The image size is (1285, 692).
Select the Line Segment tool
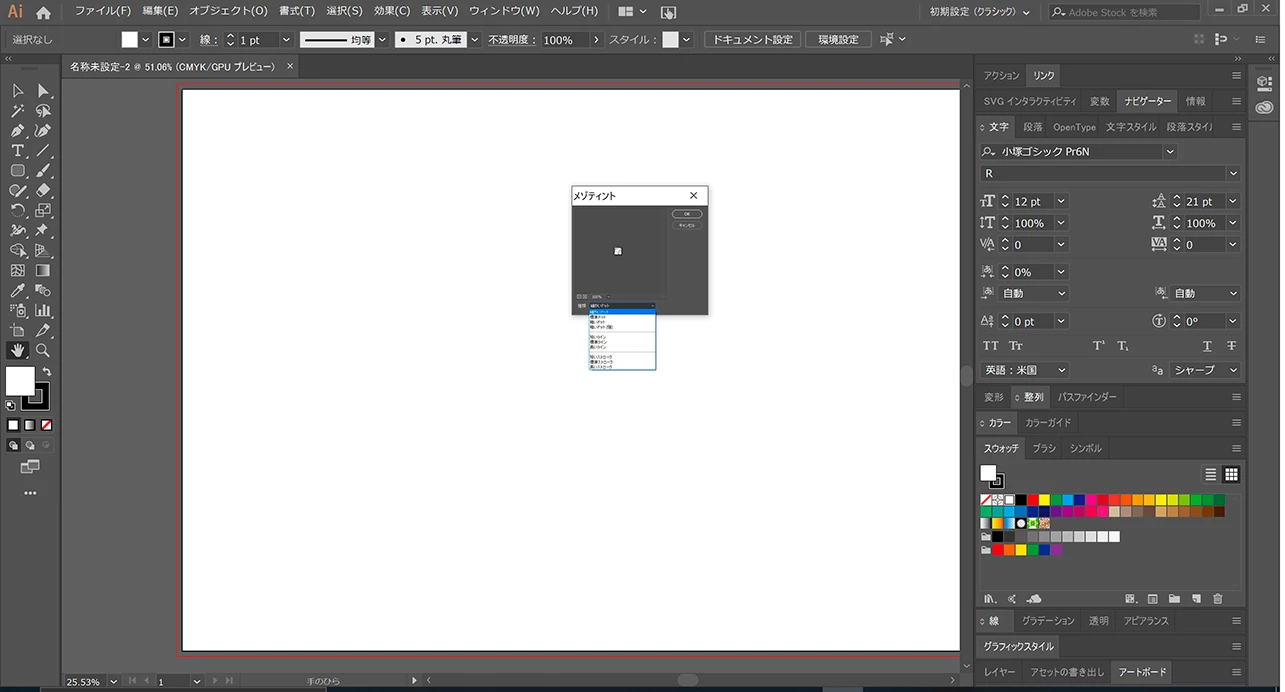coord(43,151)
